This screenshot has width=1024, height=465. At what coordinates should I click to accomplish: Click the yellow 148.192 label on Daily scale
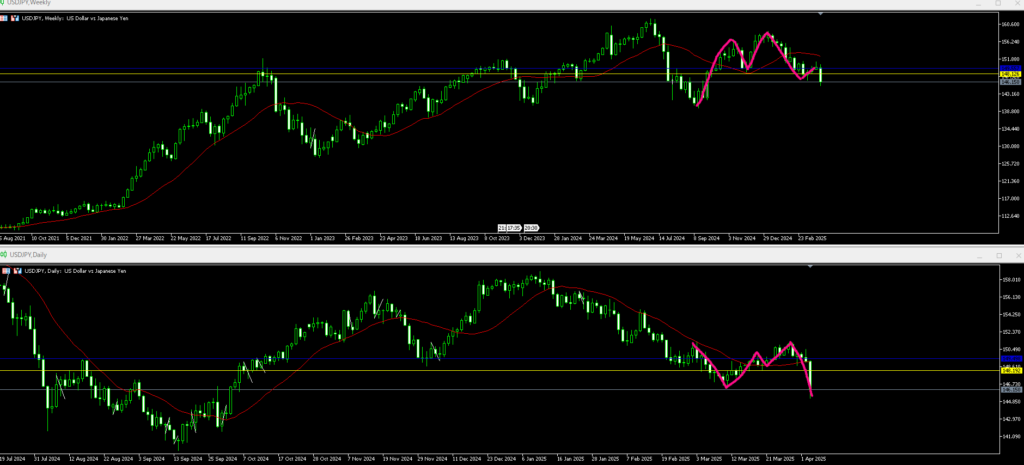[1010, 370]
